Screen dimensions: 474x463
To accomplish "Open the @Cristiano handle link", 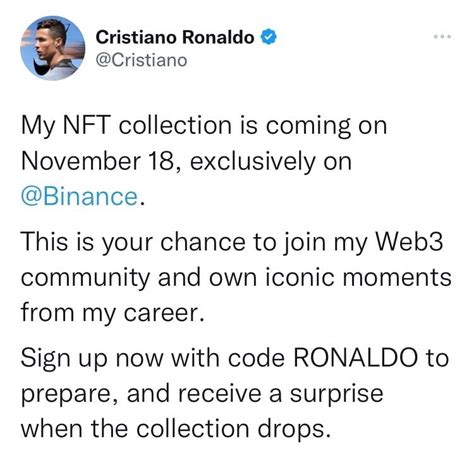I will click(141, 60).
